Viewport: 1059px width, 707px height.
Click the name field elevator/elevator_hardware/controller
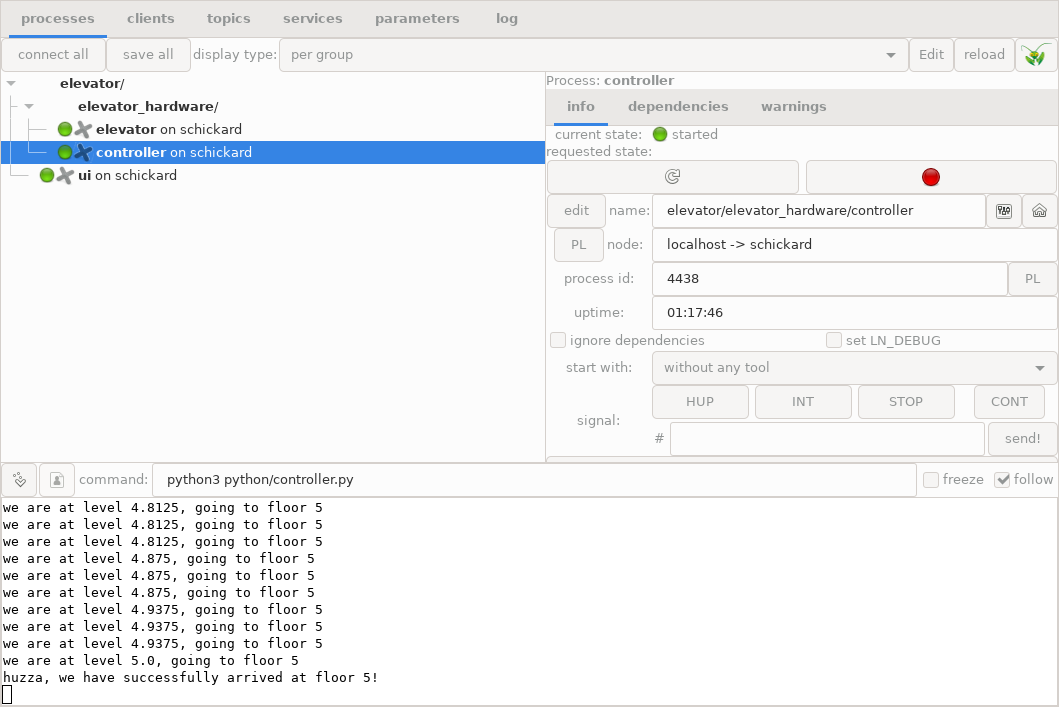pyautogui.click(x=819, y=211)
